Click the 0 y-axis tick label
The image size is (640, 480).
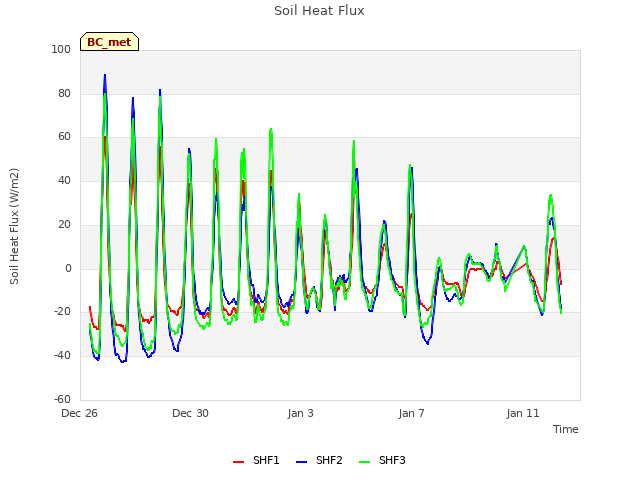(x=68, y=269)
